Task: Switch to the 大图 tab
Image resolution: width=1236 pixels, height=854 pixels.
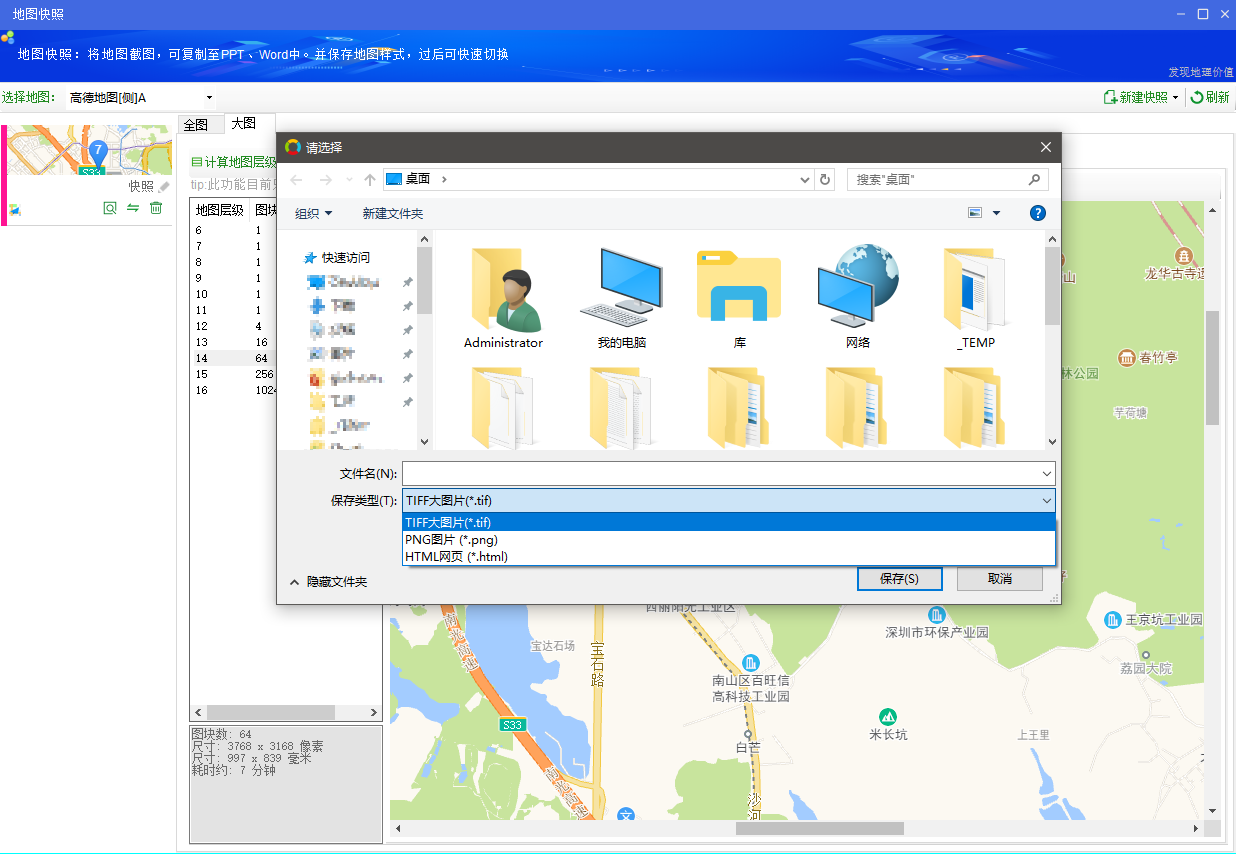Action: pos(243,124)
